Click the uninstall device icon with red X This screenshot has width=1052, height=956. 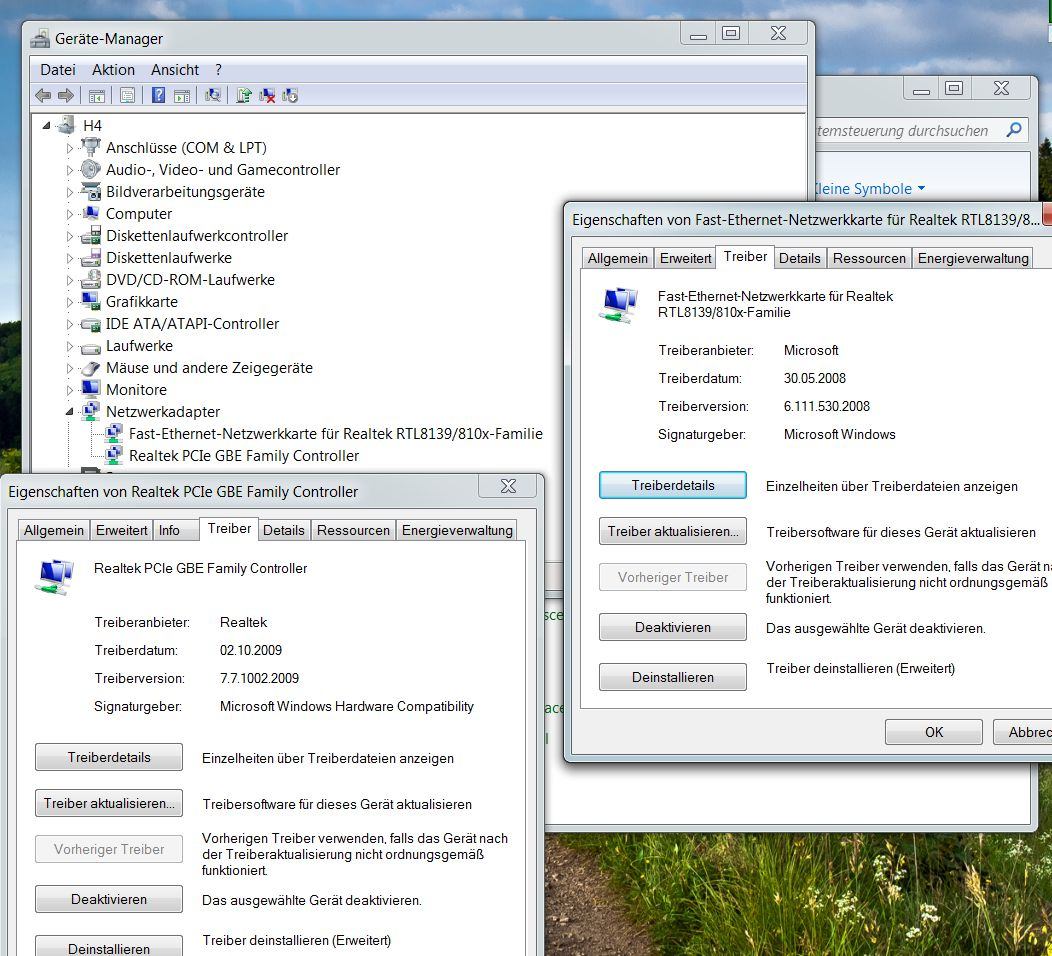click(x=267, y=95)
